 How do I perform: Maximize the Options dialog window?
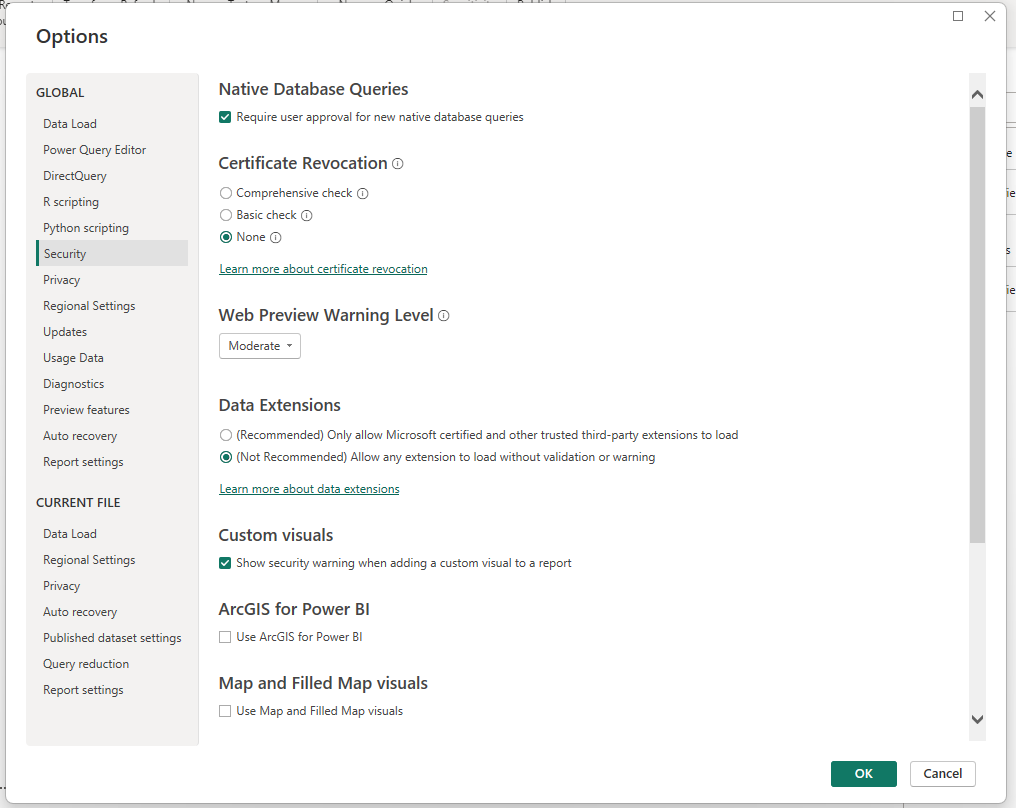coord(958,16)
